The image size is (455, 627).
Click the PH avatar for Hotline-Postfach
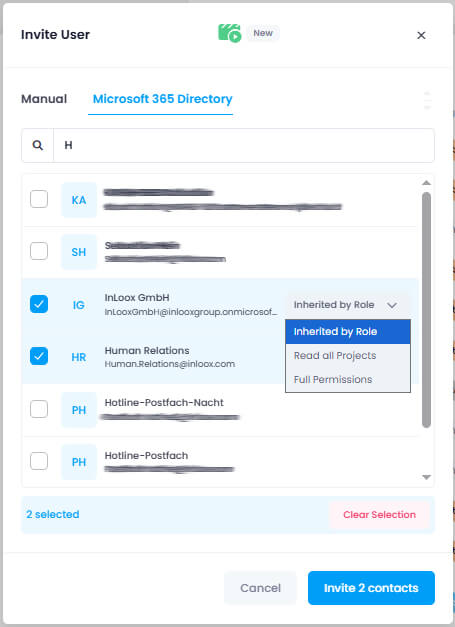[x=79, y=462]
